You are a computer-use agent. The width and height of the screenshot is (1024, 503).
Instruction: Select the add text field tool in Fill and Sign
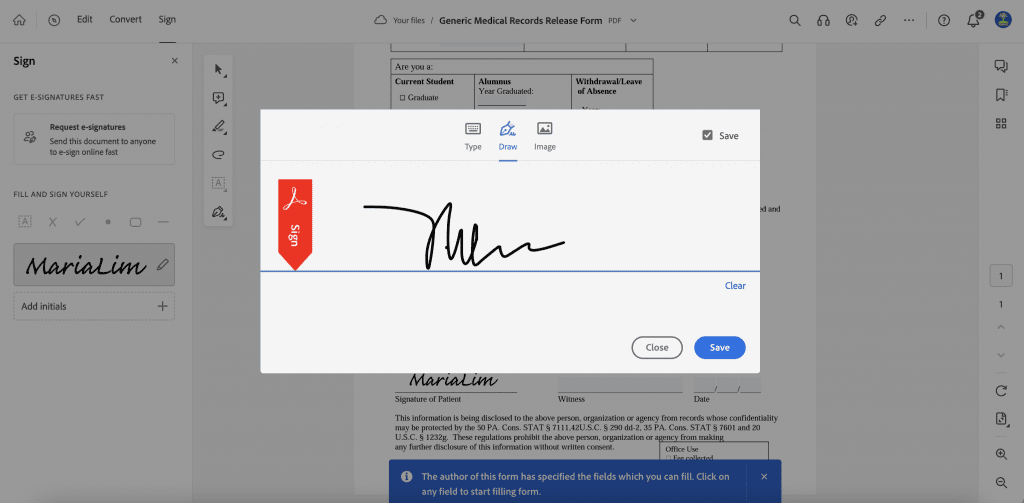(x=25, y=221)
